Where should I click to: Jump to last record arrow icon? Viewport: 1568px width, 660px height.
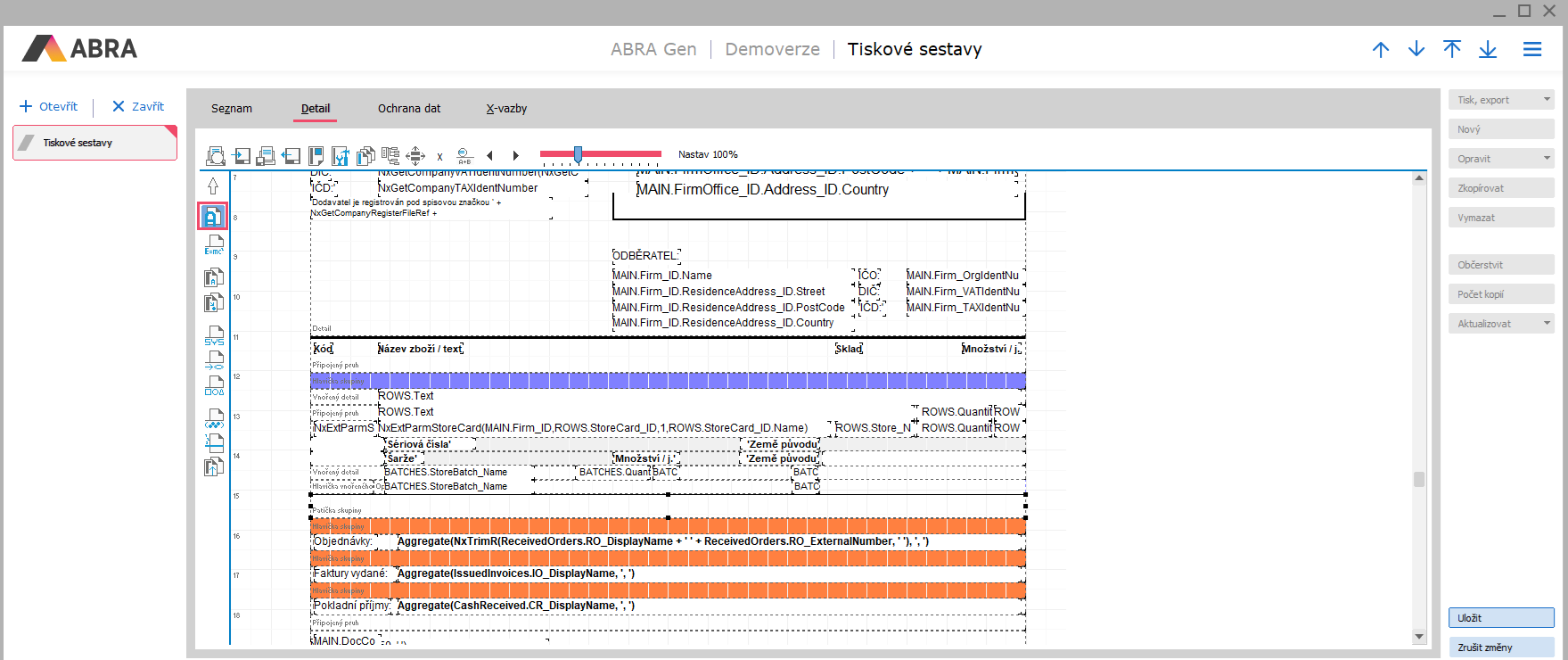(x=1488, y=49)
